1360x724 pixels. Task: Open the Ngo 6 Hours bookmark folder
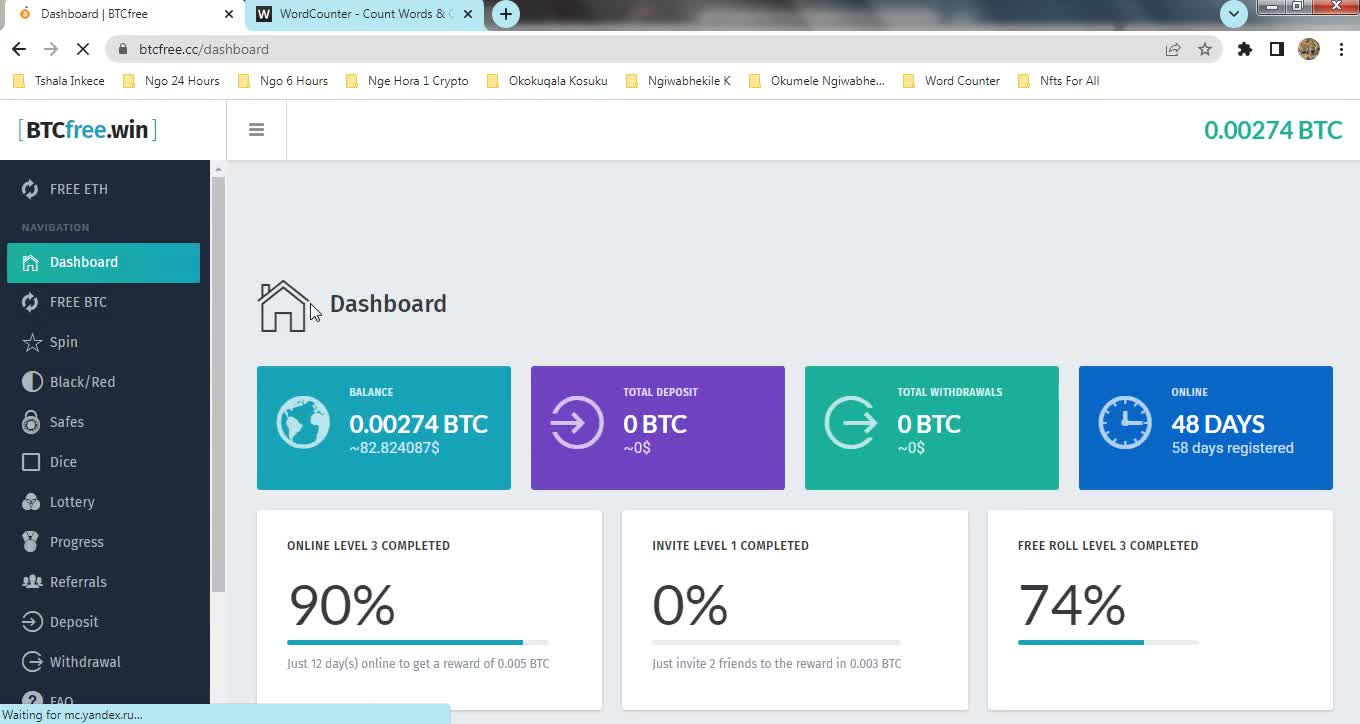(283, 81)
